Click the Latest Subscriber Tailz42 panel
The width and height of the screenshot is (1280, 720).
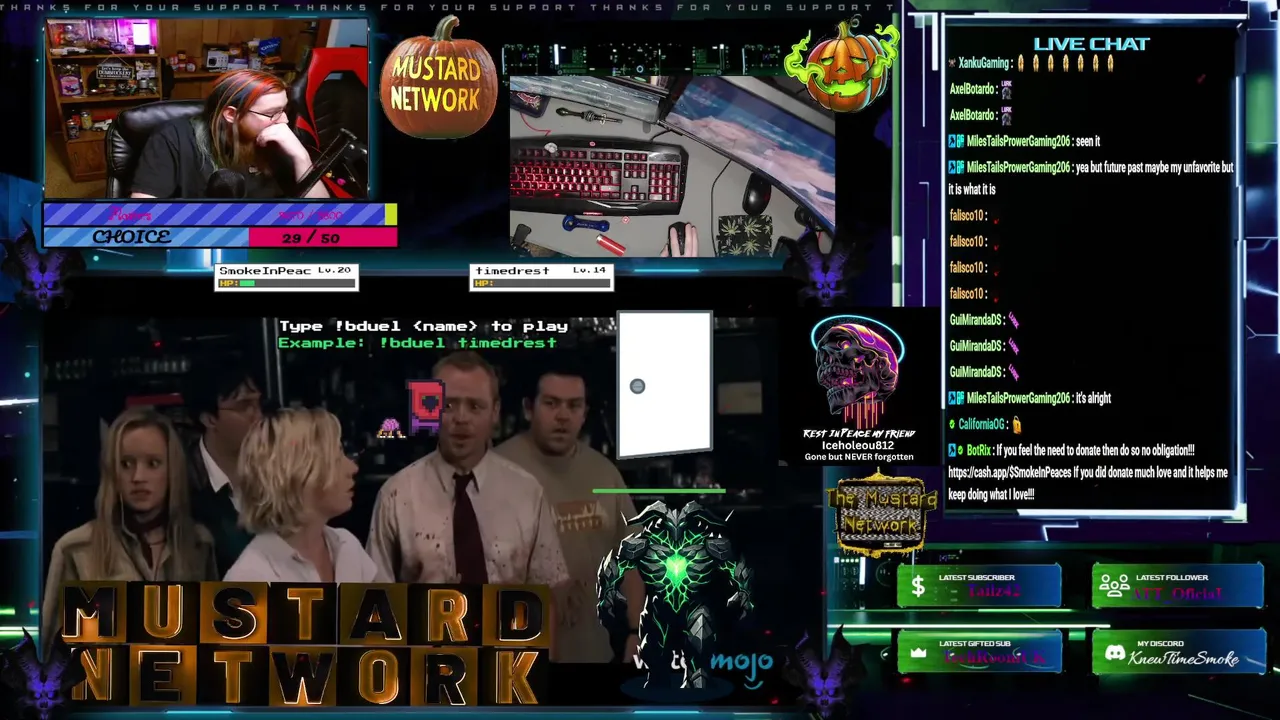pos(979,586)
